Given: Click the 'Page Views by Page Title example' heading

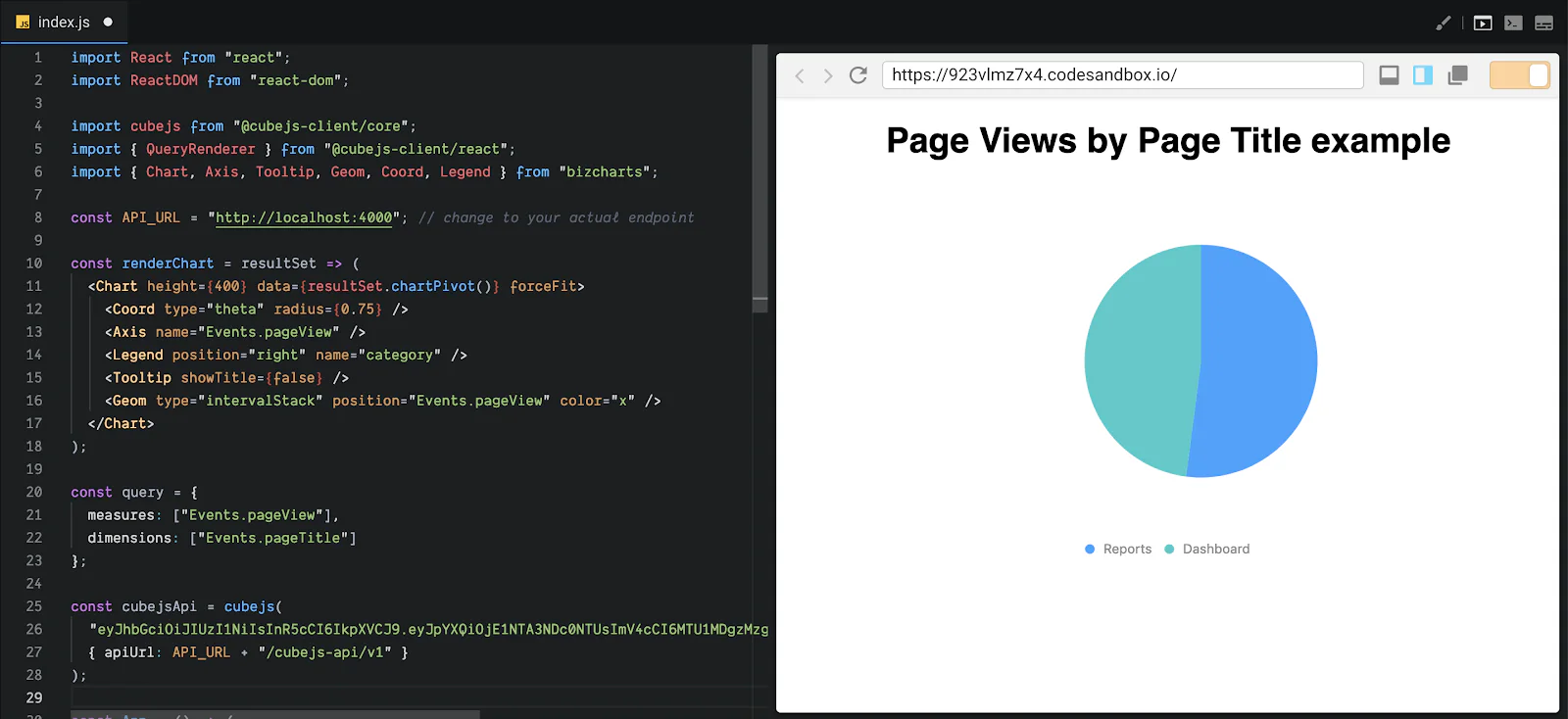Looking at the screenshot, I should click(x=1168, y=141).
